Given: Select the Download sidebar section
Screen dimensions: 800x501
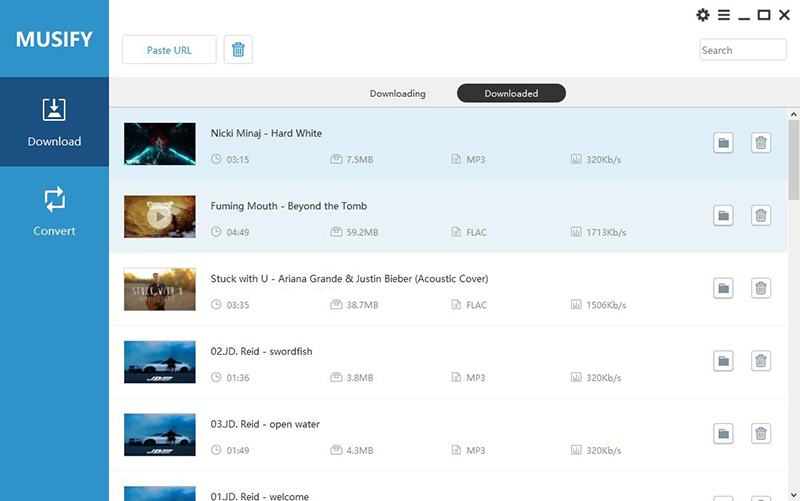Looking at the screenshot, I should tap(54, 122).
